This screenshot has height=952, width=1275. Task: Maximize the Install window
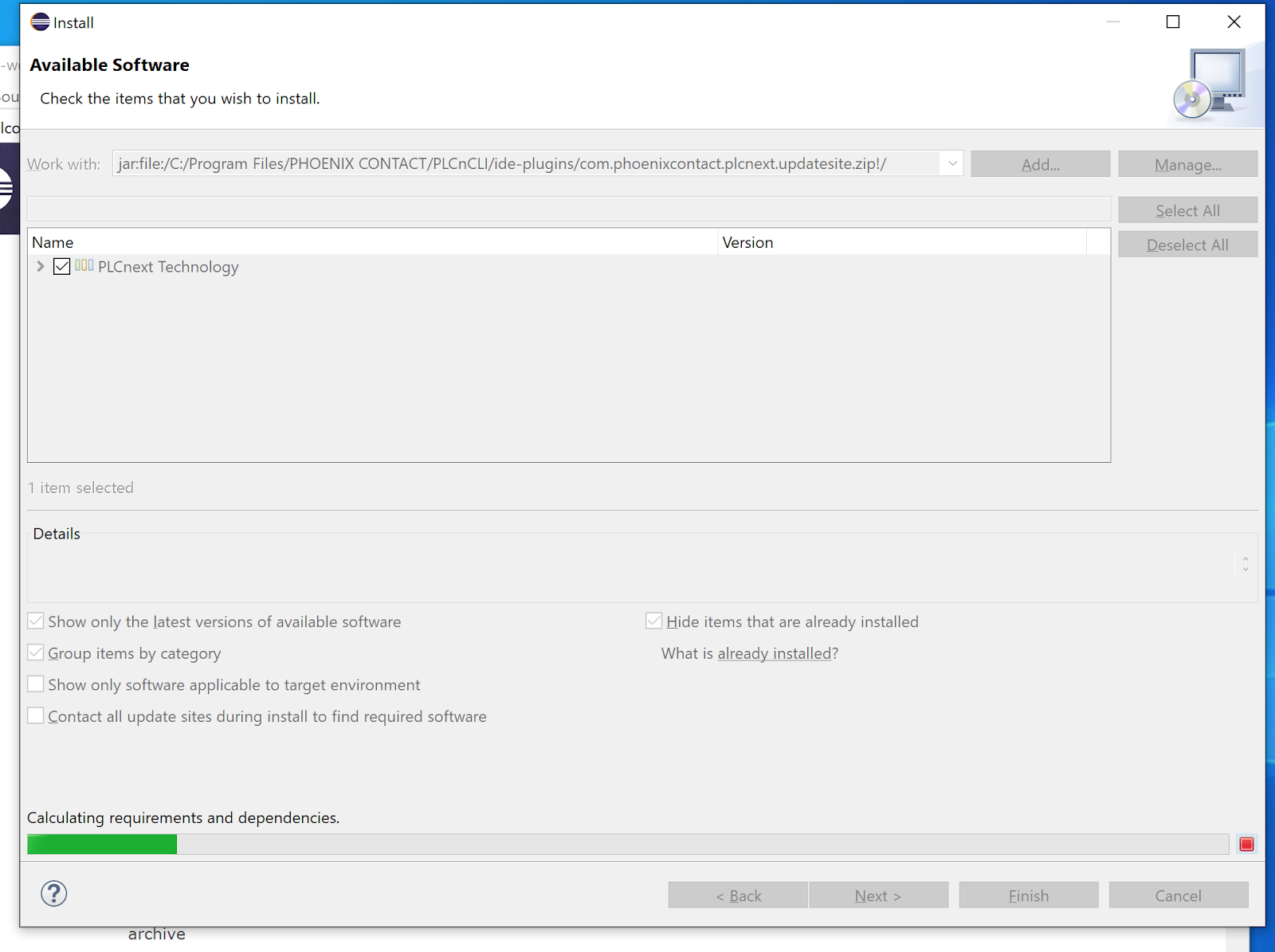coord(1173,22)
